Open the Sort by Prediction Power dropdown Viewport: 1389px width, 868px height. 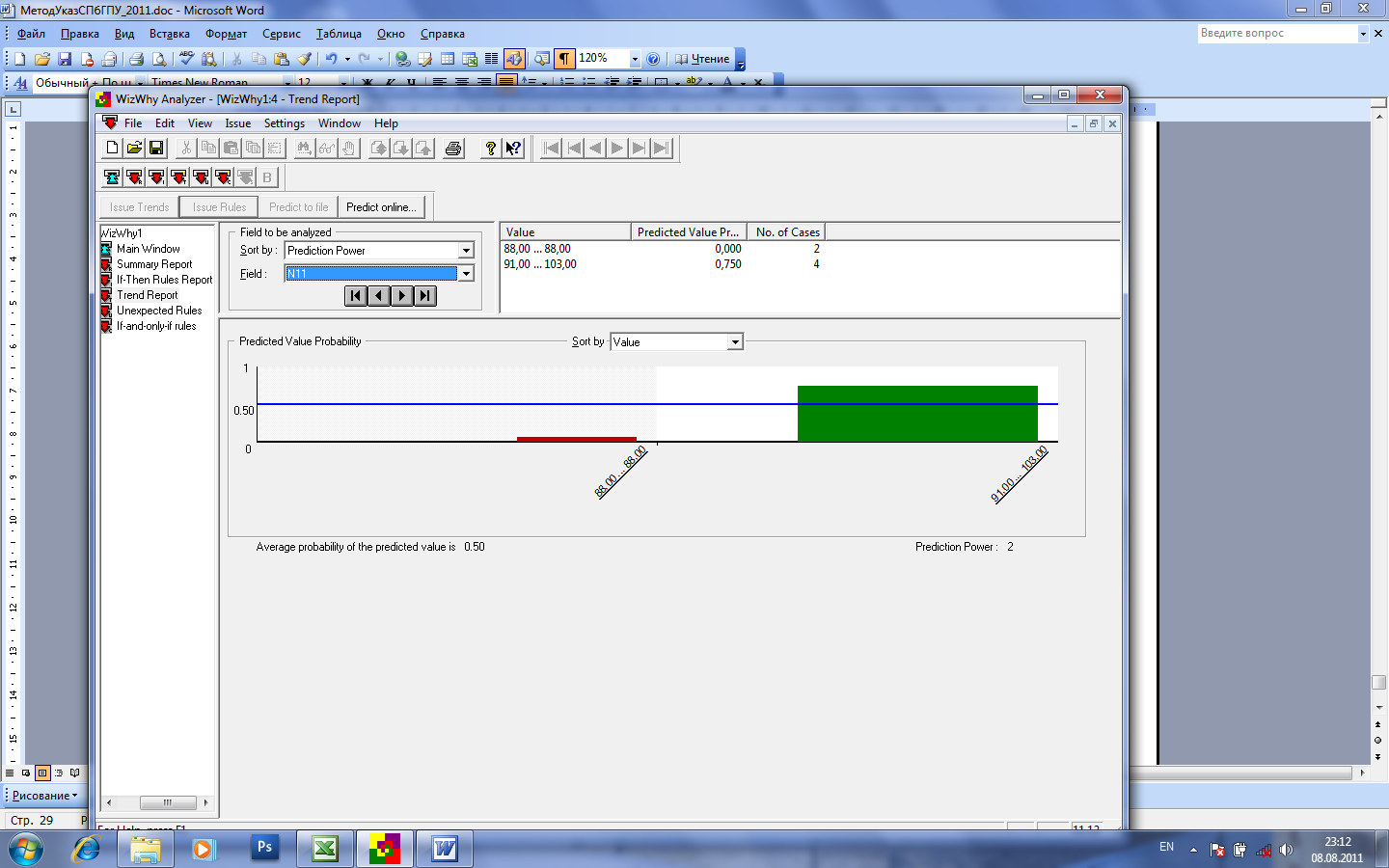[466, 251]
